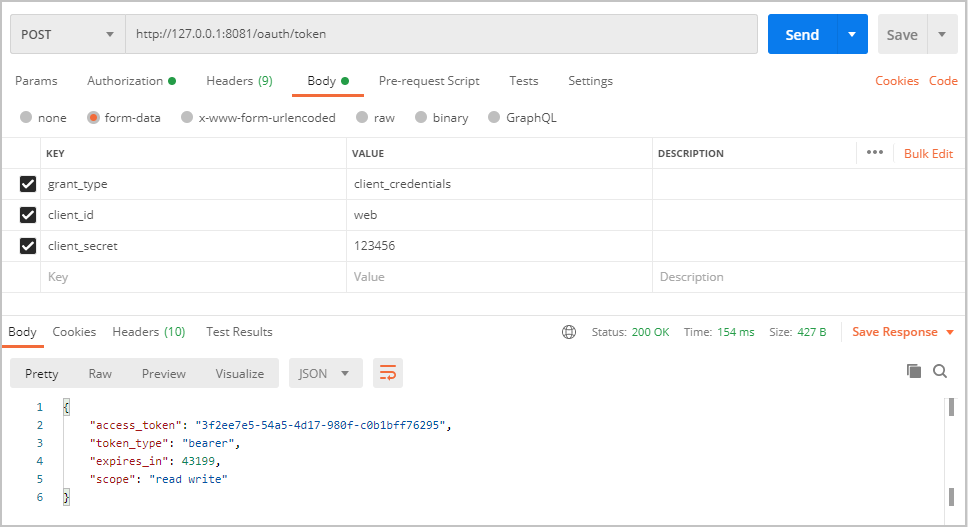Click the globe network information icon
The height and width of the screenshot is (527, 968).
569,332
